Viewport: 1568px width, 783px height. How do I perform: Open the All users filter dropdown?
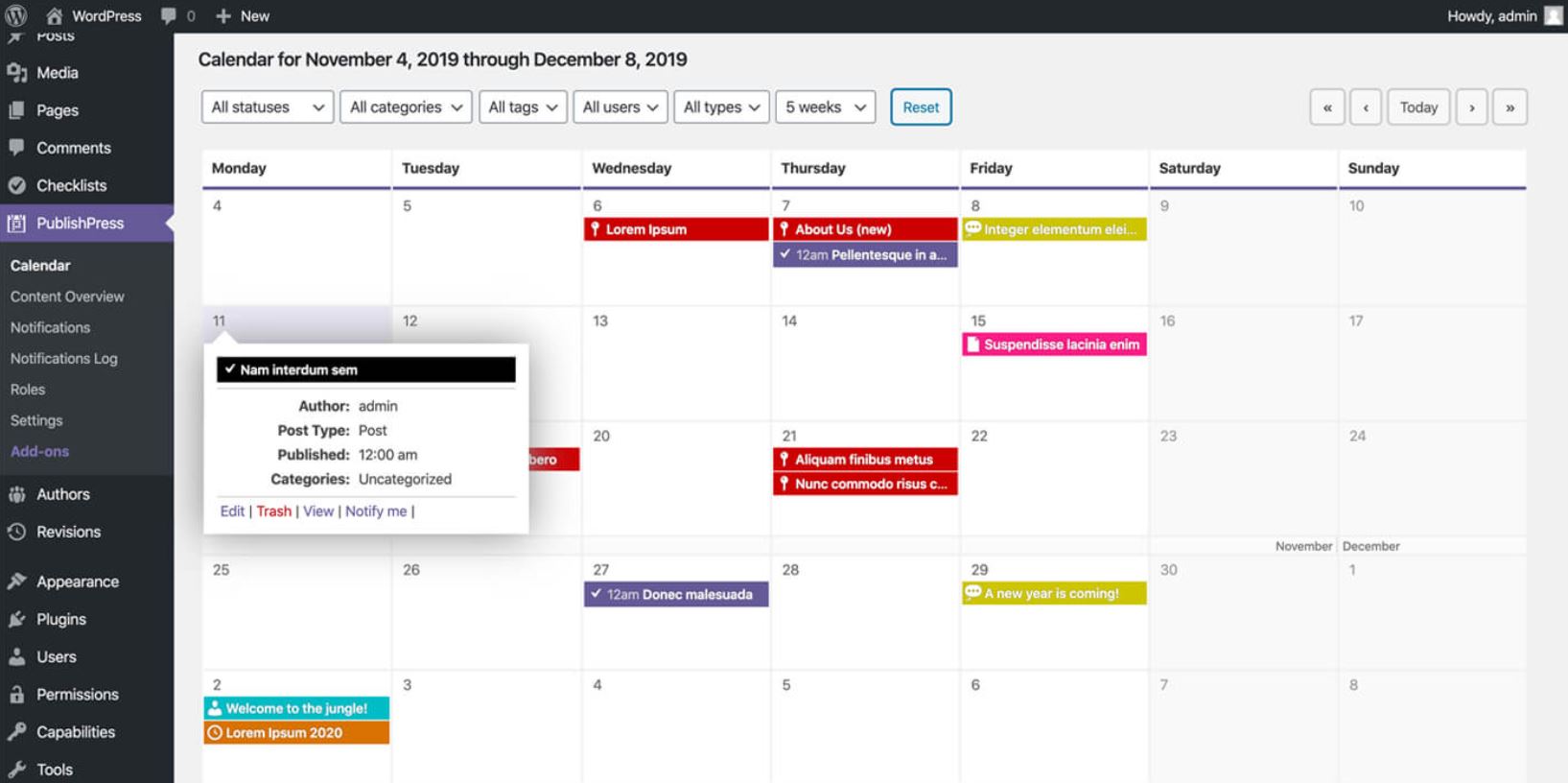(620, 107)
